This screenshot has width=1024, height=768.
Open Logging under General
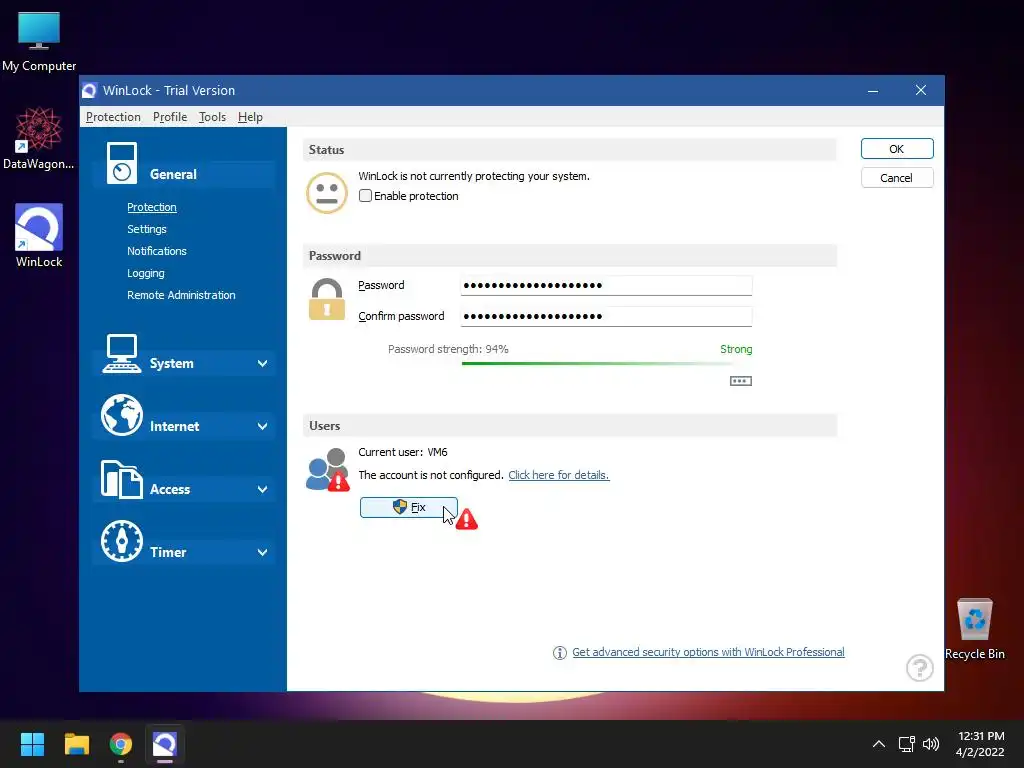click(x=146, y=273)
